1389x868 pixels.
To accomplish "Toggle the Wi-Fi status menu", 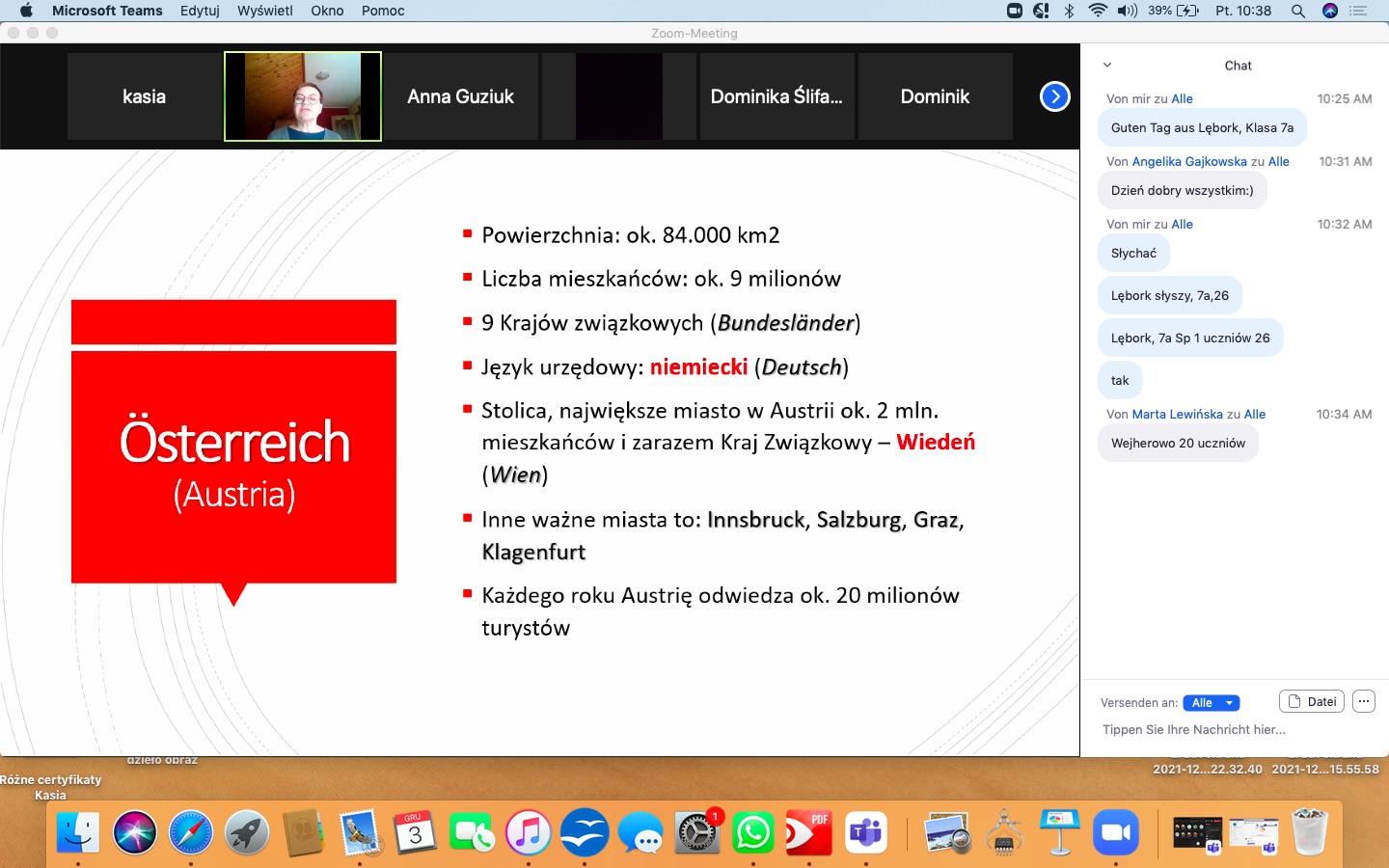I will point(1098,11).
